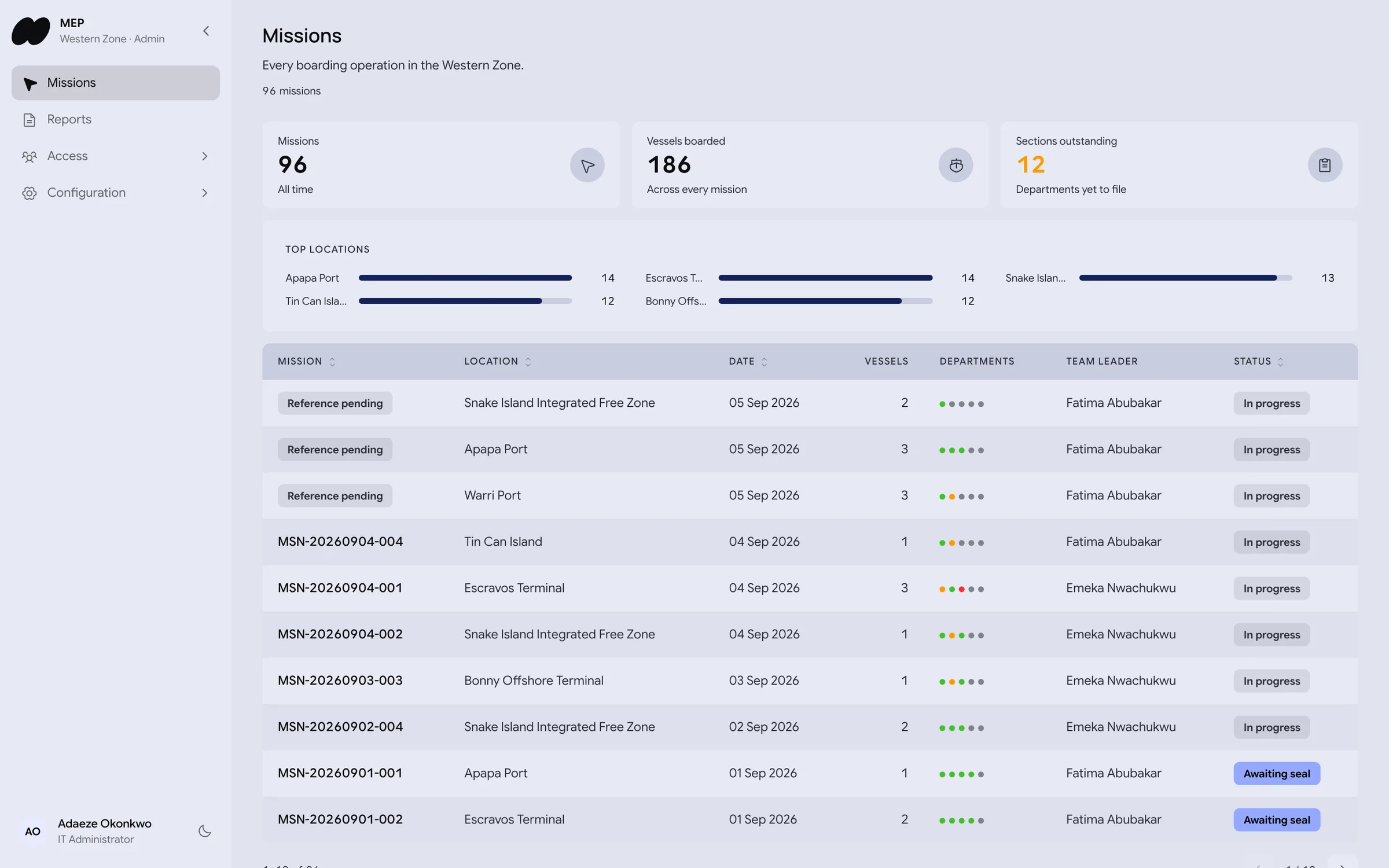Viewport: 1389px width, 868px height.
Task: Click the Missions cursor icon in sidebar
Action: (30, 84)
